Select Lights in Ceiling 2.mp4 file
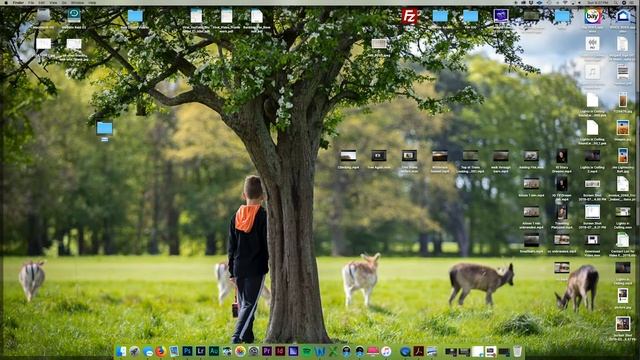The image size is (640, 360). coord(592,156)
